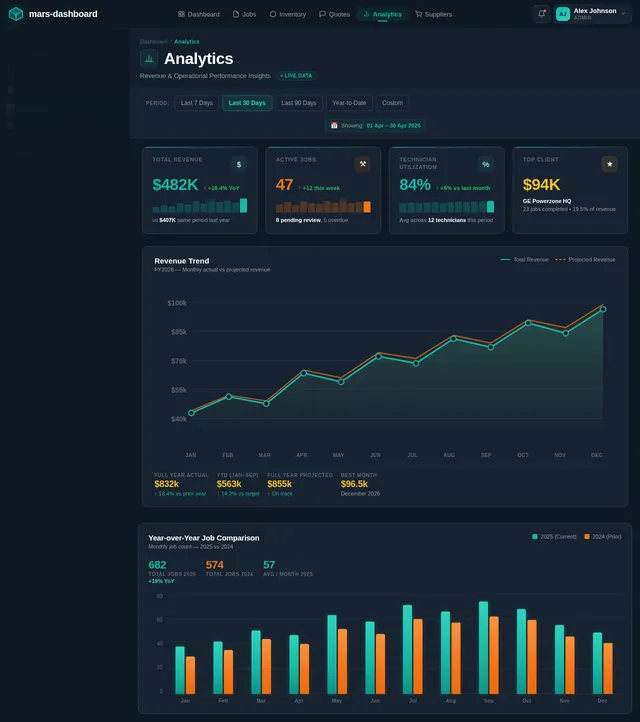Click the January data point on Revenue Trend
Screen dimensions: 640x722
click(x=192, y=413)
